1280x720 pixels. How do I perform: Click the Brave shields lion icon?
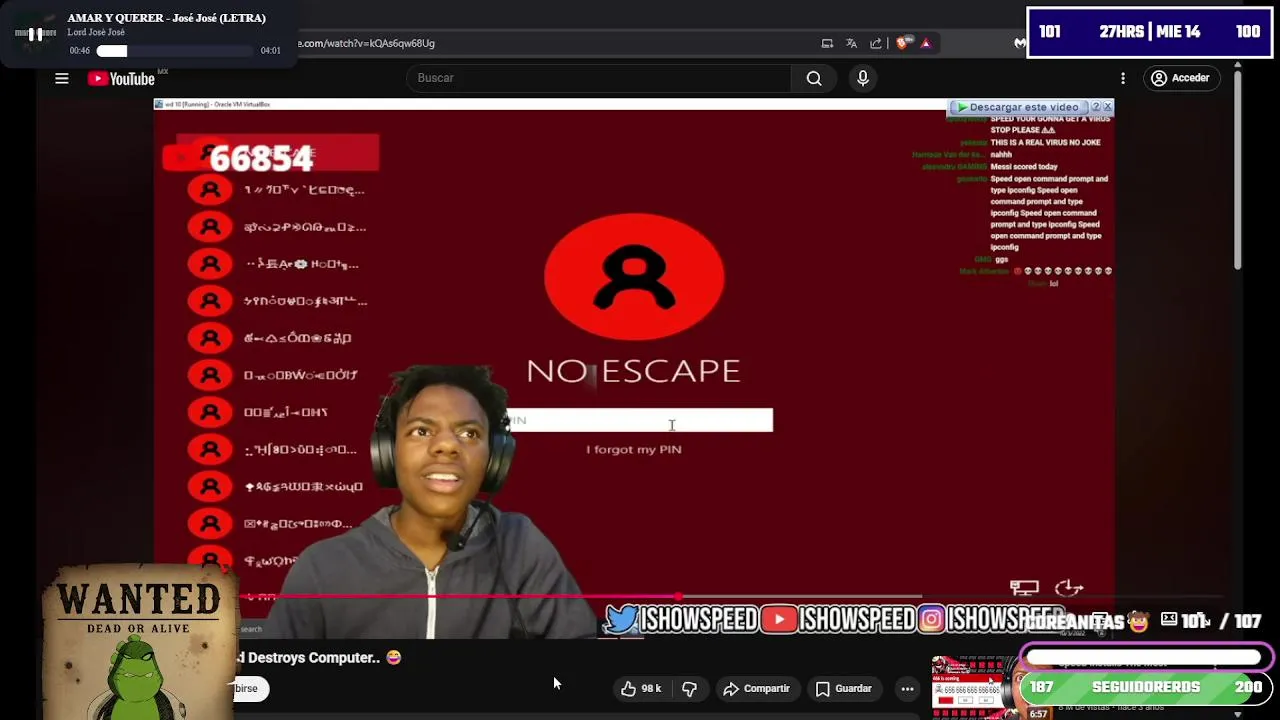click(903, 43)
